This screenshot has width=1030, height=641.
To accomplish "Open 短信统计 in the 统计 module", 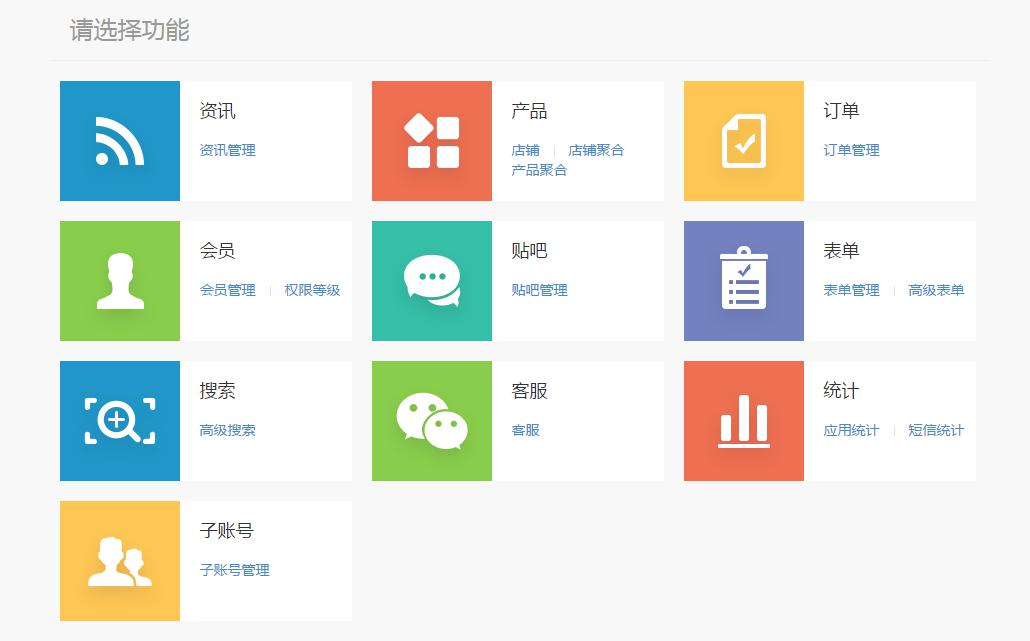I will [x=936, y=431].
